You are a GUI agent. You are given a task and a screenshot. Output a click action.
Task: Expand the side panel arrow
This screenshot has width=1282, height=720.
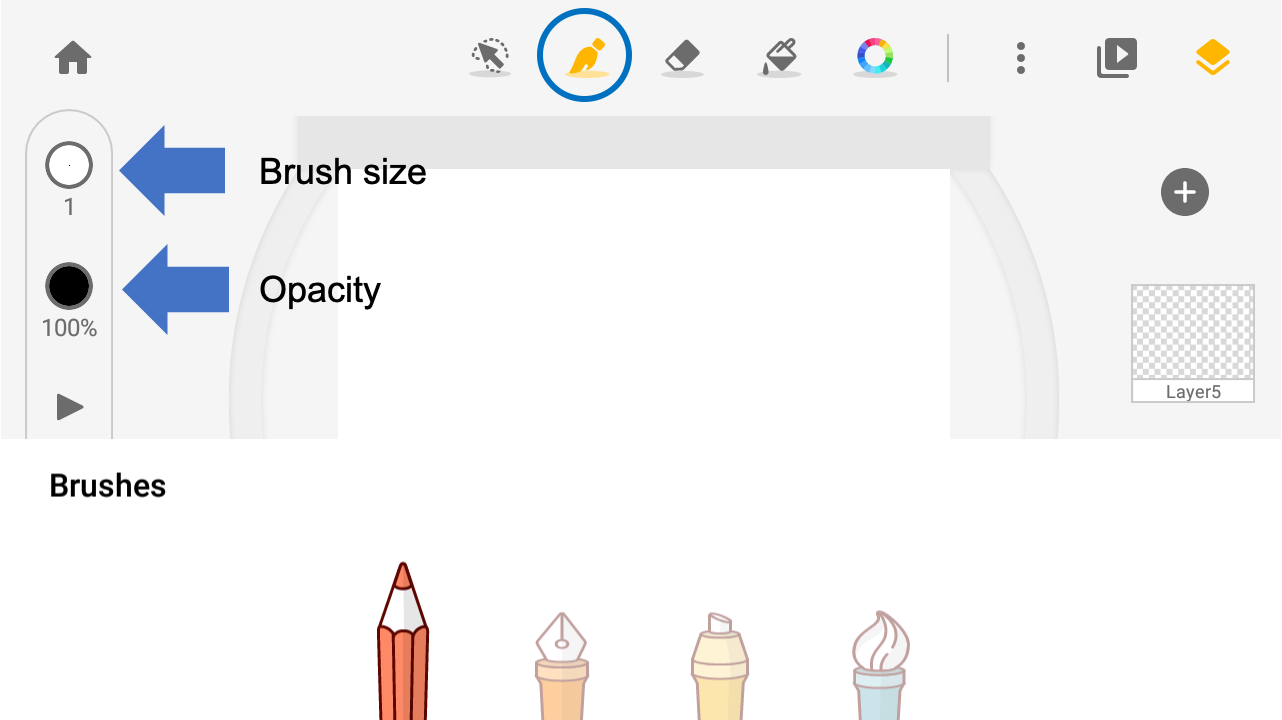click(x=69, y=407)
